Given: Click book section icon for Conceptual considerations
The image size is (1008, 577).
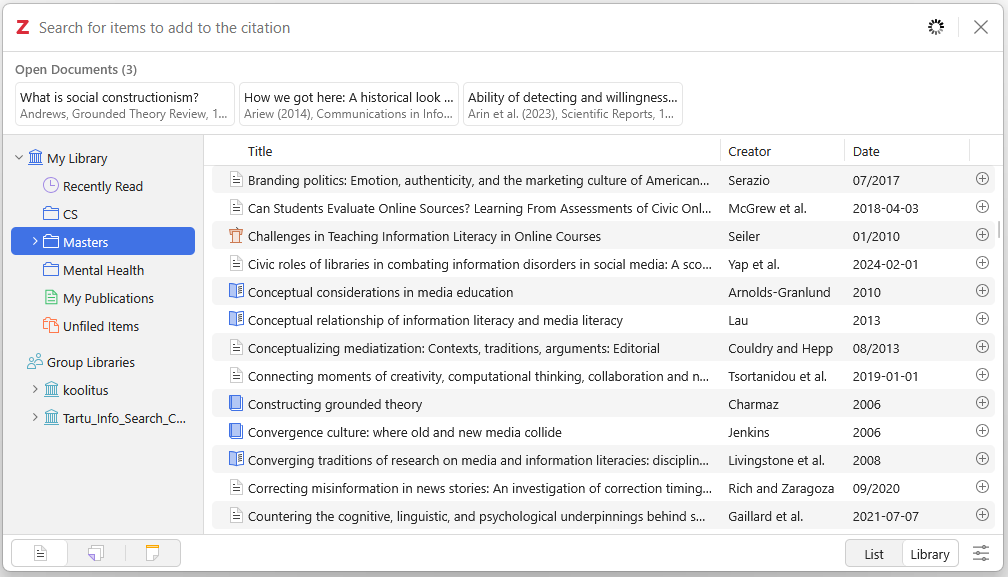Looking at the screenshot, I should [x=236, y=292].
